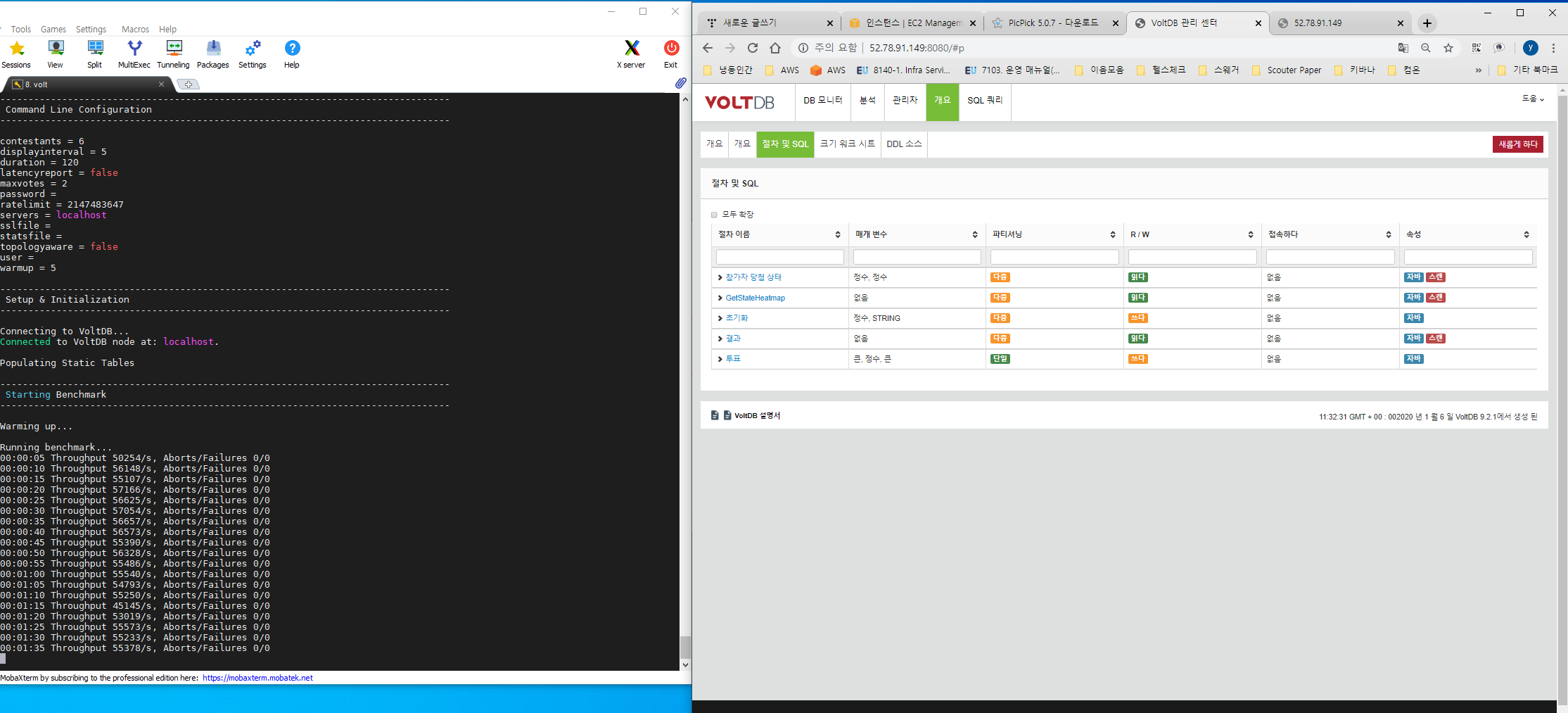Click the VoltDB logo

pyautogui.click(x=739, y=103)
